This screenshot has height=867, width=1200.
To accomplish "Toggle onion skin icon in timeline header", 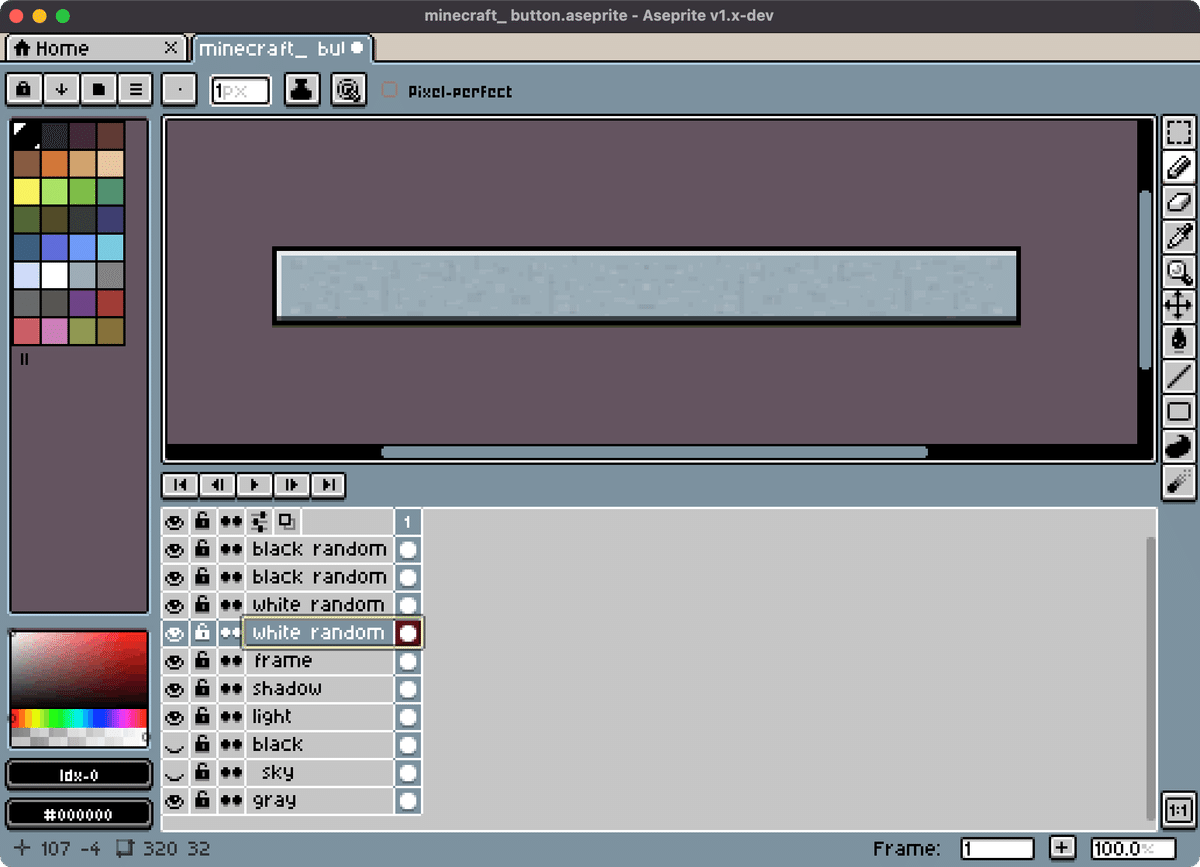I will tap(287, 521).
